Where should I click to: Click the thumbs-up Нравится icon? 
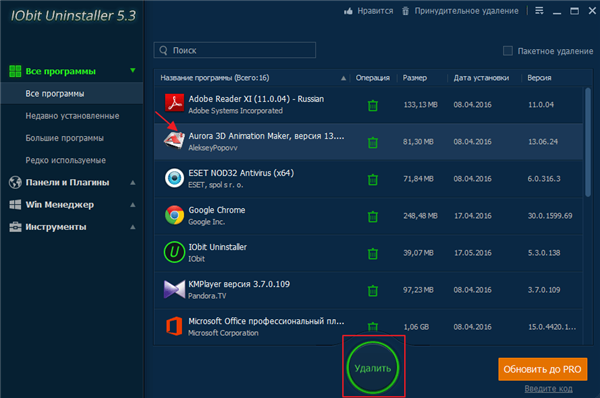click(348, 11)
